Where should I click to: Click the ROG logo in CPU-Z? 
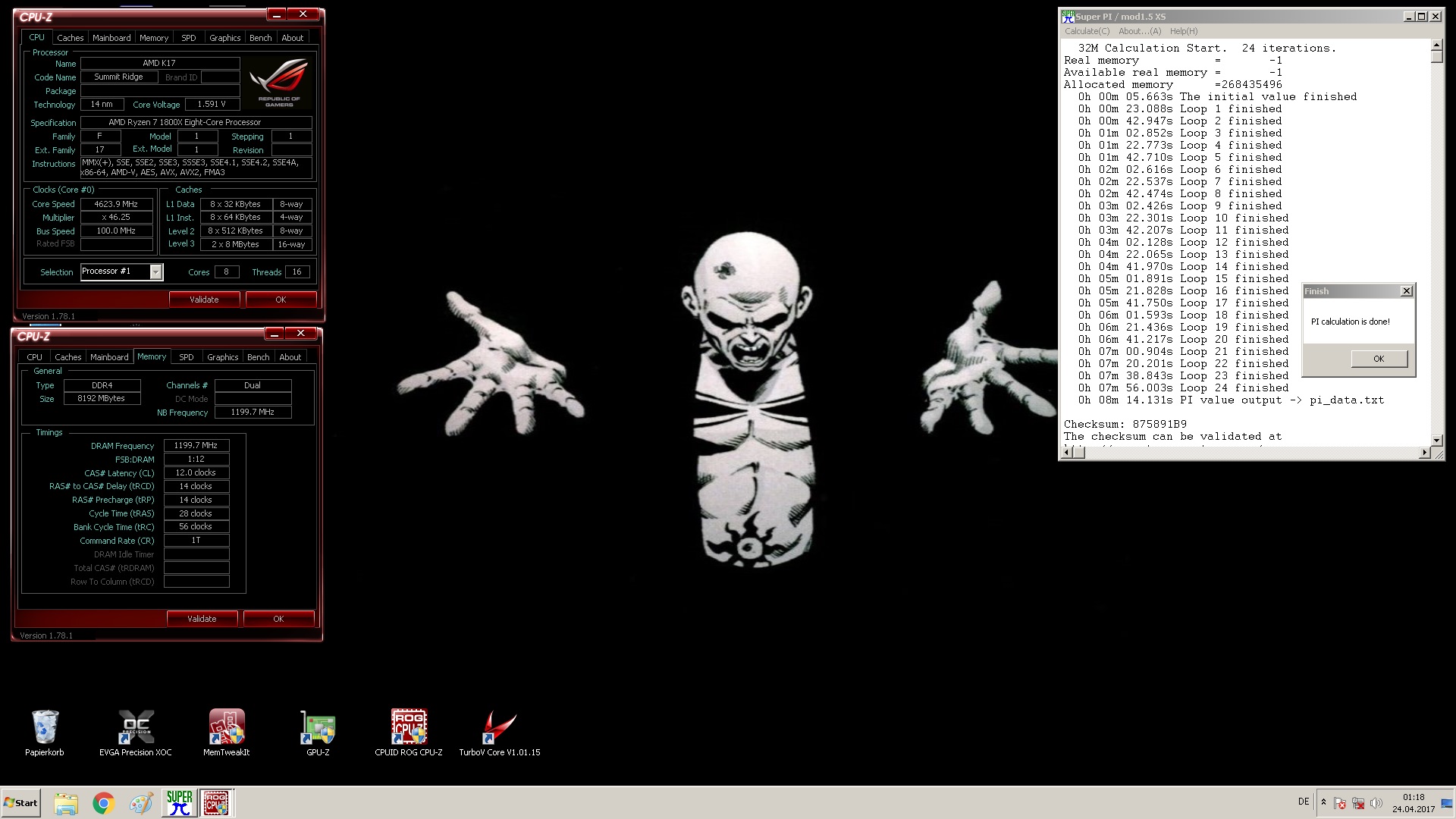279,82
